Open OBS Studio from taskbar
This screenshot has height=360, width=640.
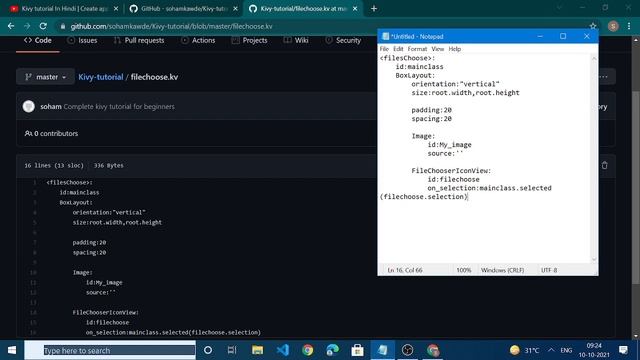[x=407, y=350]
